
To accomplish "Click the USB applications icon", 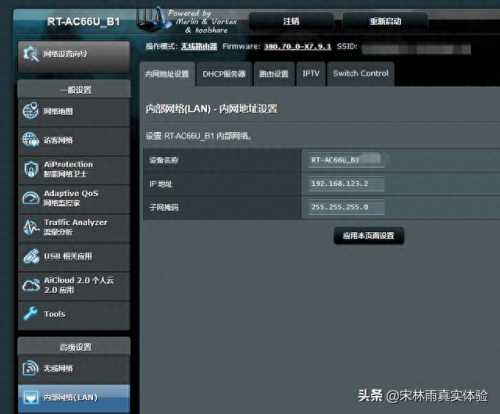I will point(31,256).
